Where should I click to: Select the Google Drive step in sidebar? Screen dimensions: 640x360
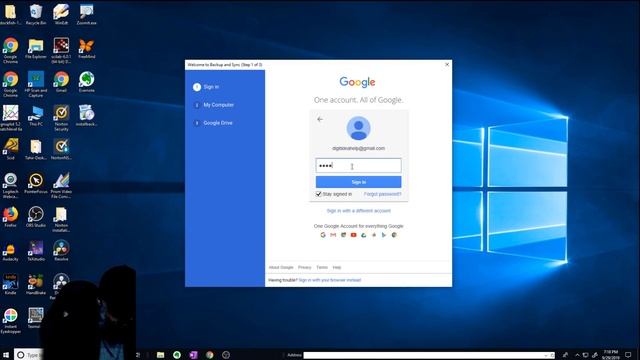point(213,123)
